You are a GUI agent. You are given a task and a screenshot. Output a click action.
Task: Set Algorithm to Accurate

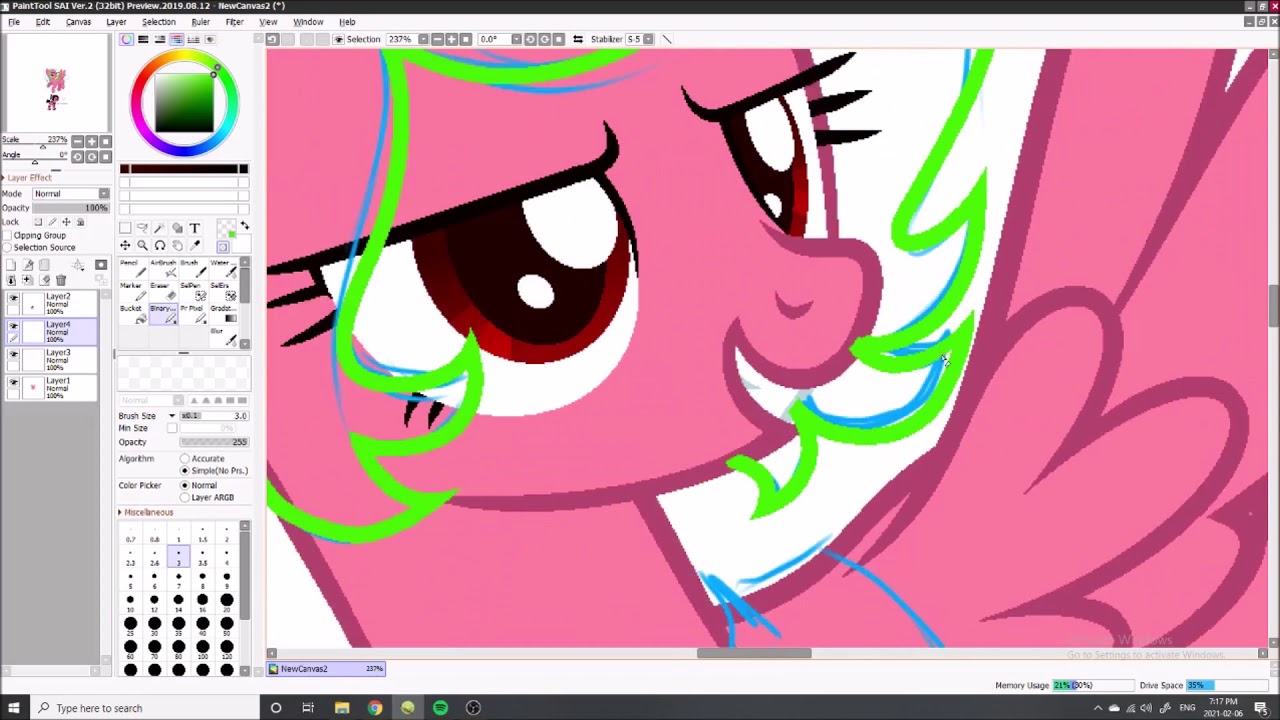tap(185, 459)
